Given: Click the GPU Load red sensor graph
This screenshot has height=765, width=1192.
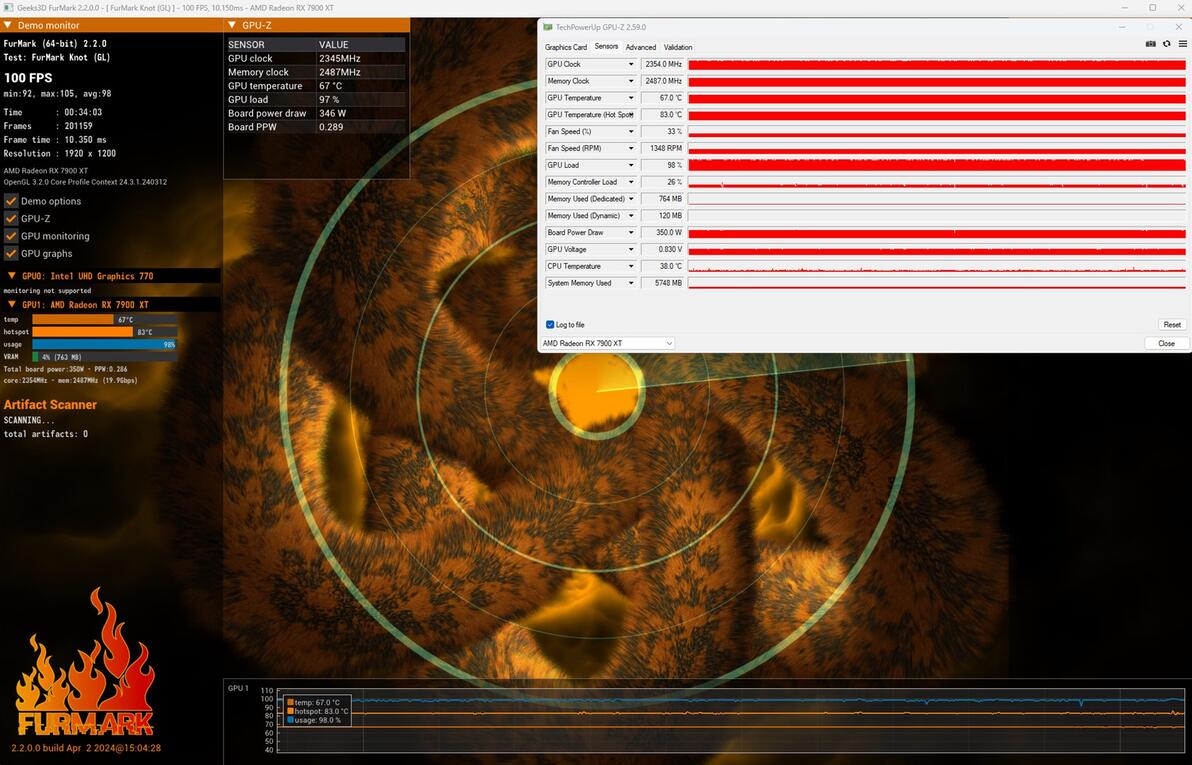Looking at the screenshot, I should pos(937,165).
